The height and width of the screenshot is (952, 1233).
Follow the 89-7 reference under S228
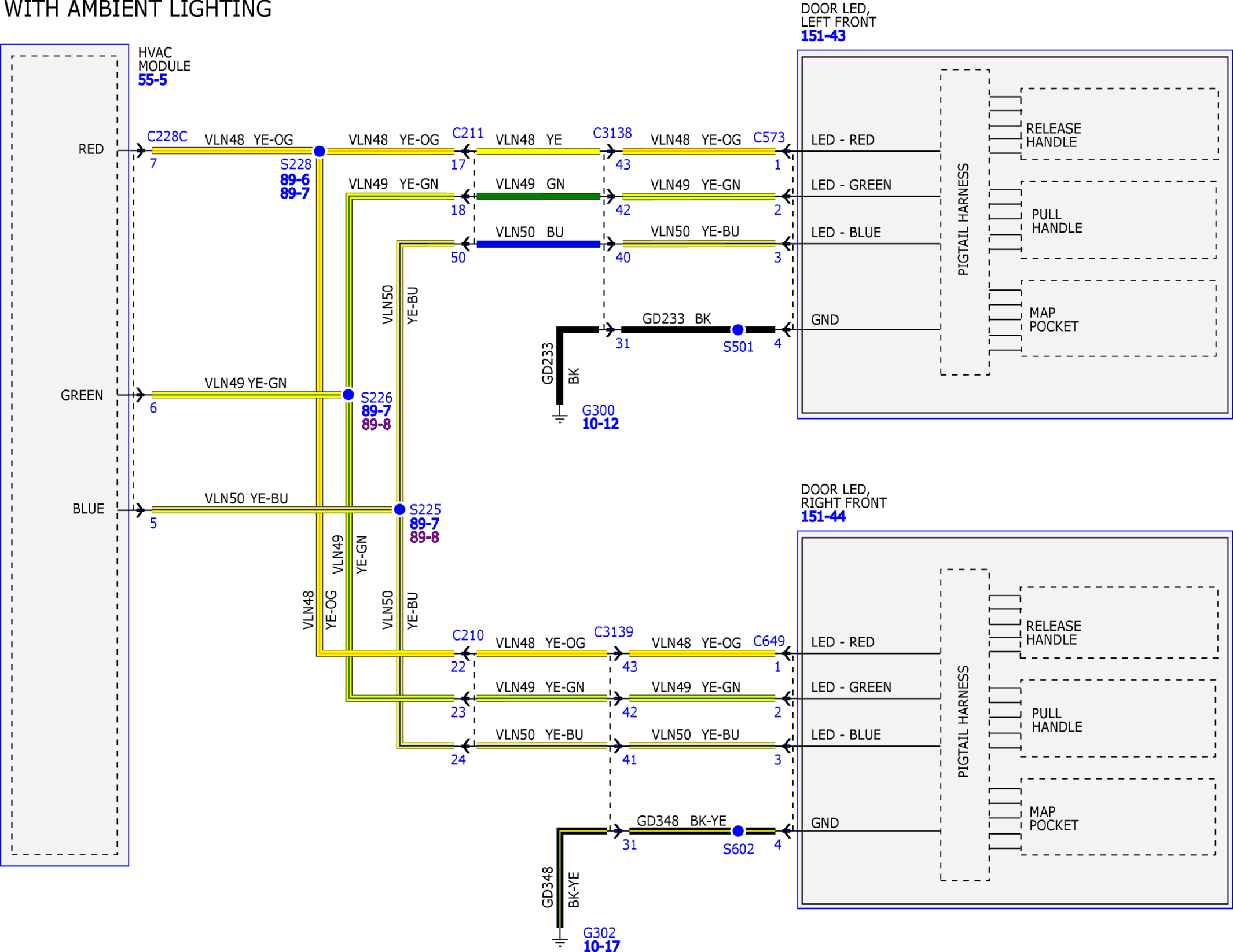tap(295, 193)
